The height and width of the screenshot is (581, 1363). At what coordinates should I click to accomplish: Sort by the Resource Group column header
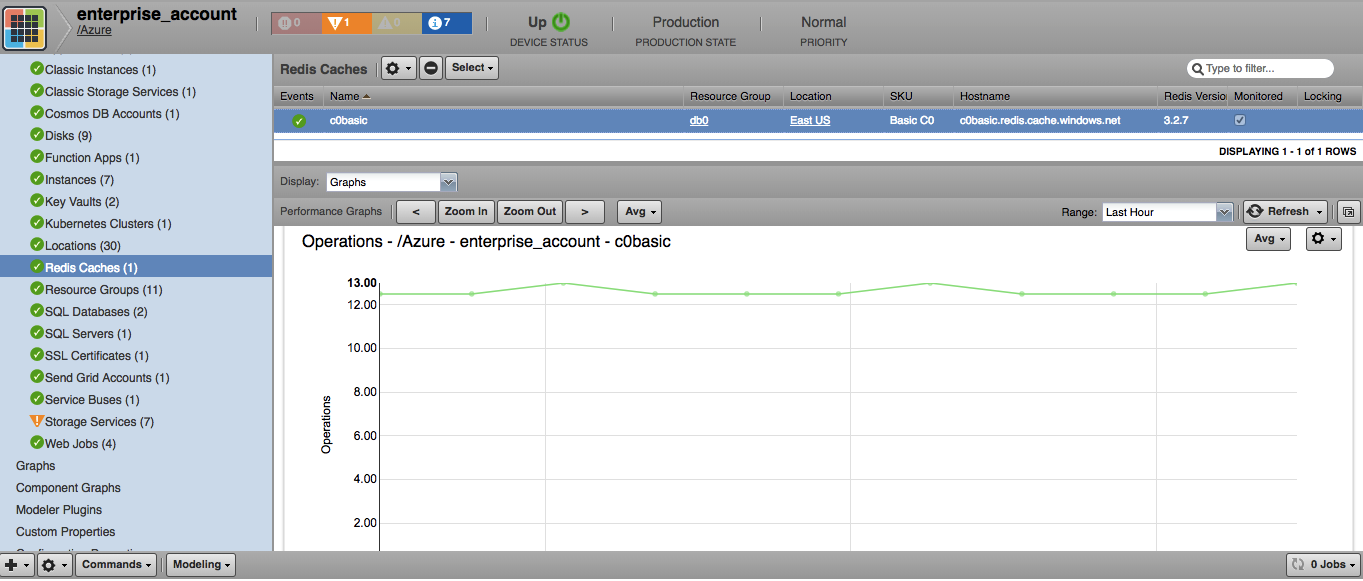(734, 96)
